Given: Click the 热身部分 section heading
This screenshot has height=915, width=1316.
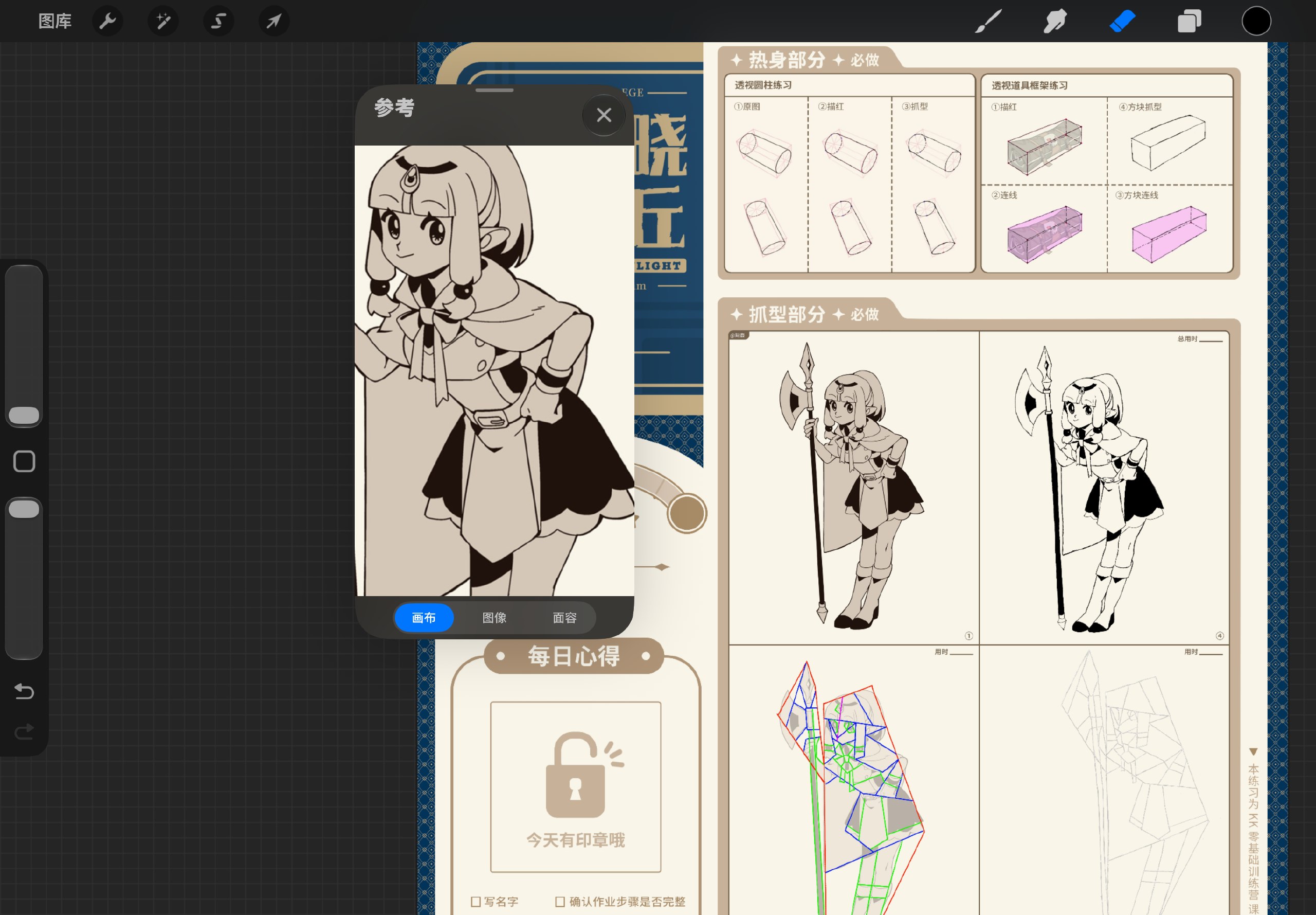Looking at the screenshot, I should point(787,60).
